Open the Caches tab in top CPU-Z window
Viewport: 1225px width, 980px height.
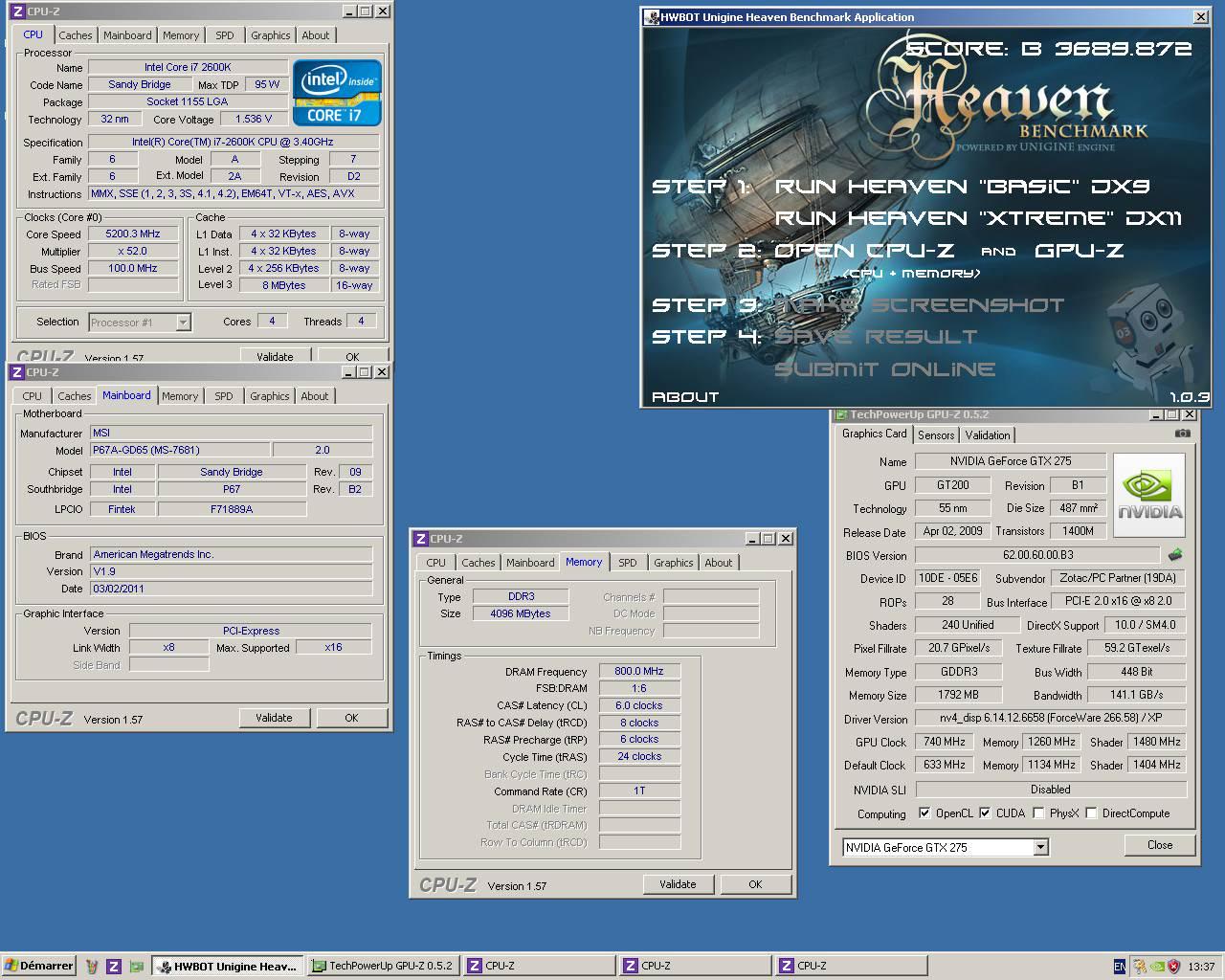(x=76, y=35)
